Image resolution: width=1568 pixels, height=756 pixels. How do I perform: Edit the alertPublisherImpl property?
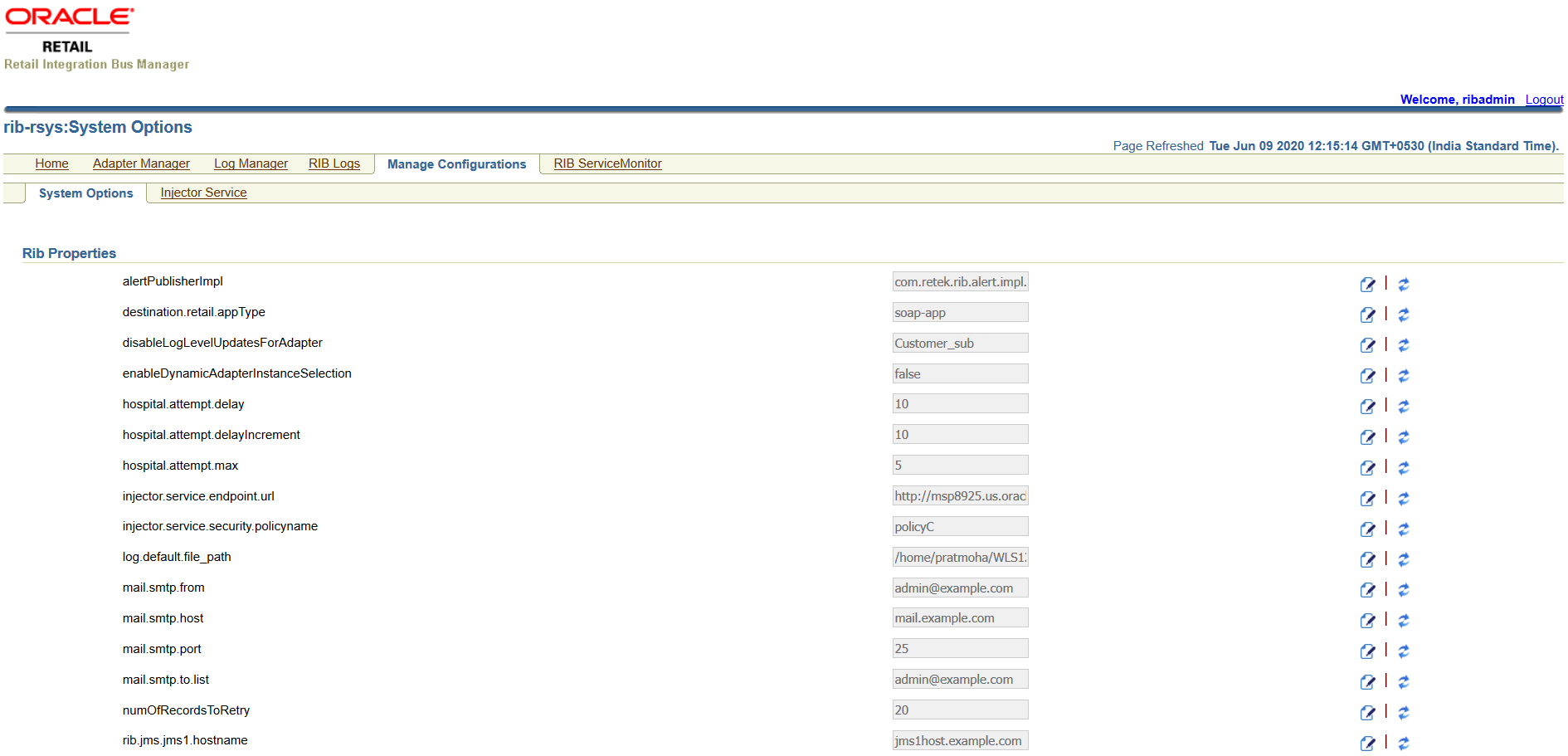pos(1367,285)
